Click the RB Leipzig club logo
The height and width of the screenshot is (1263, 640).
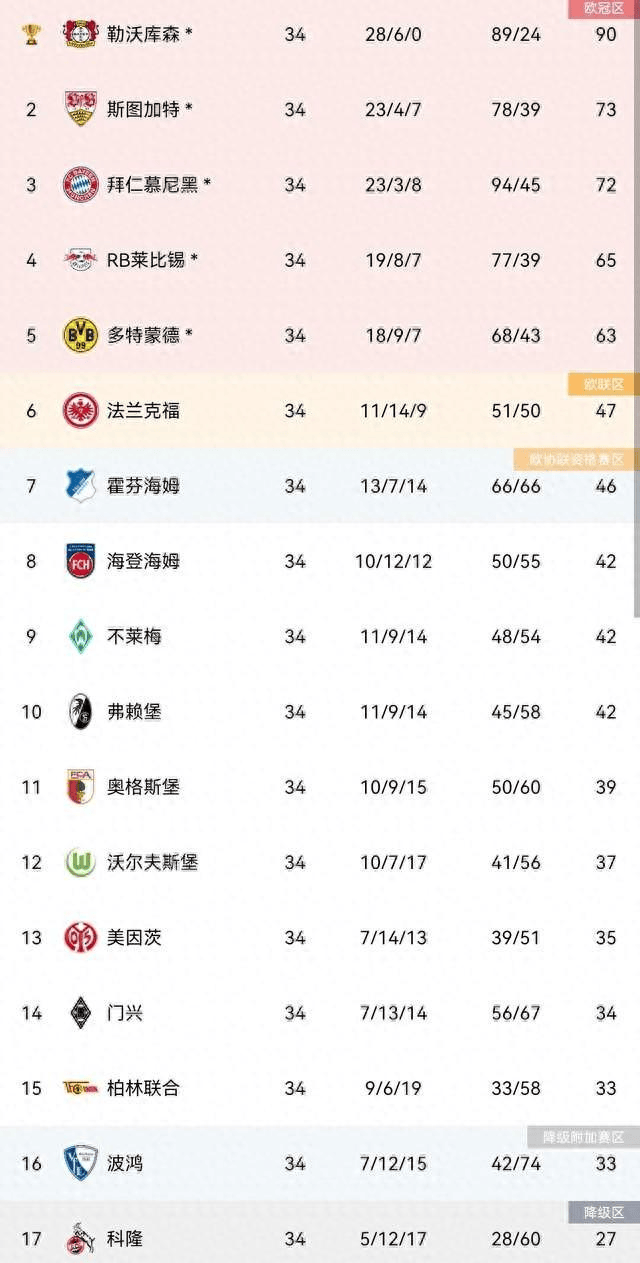[80, 260]
